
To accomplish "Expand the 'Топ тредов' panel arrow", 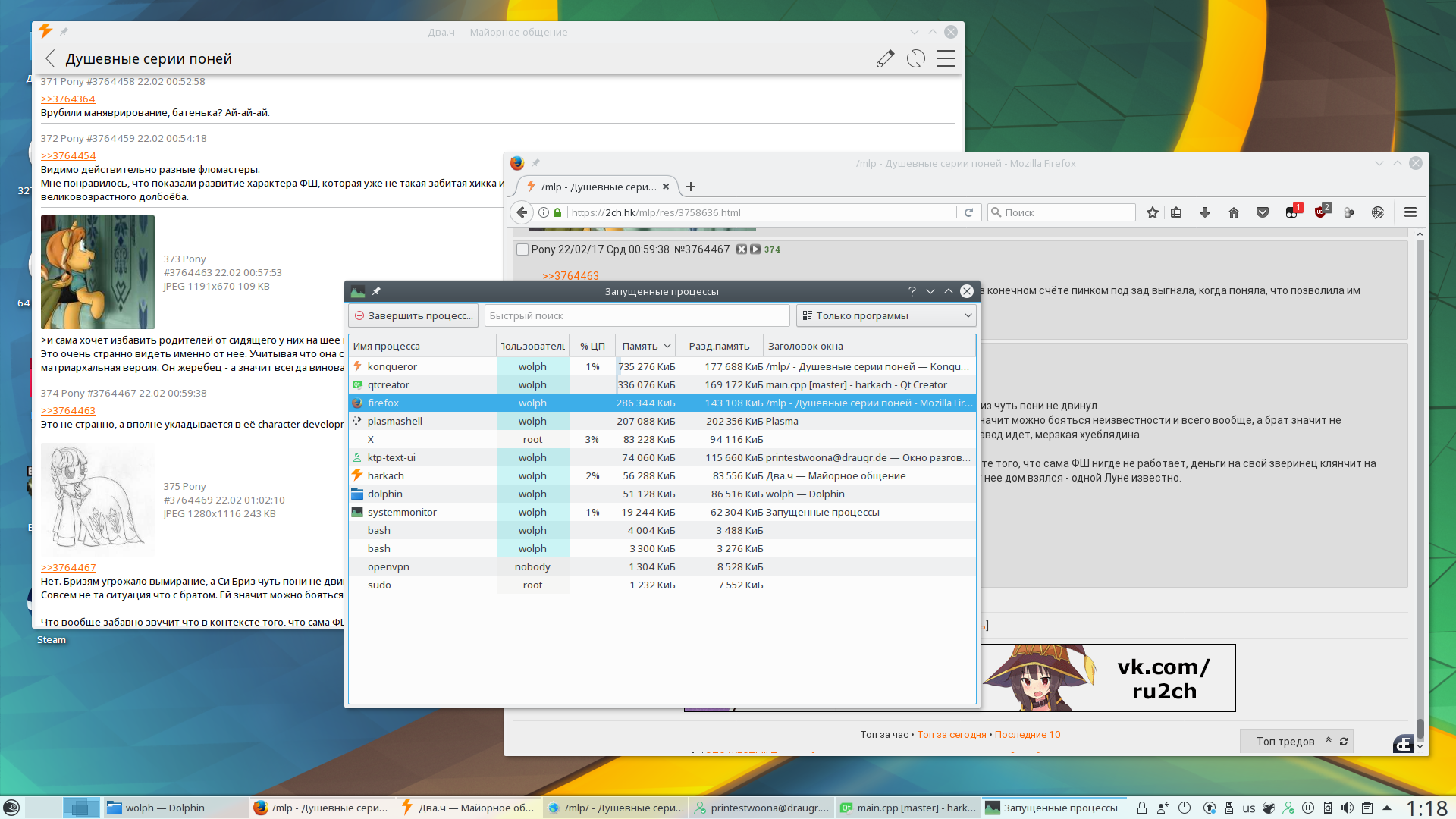I will 1328,741.
